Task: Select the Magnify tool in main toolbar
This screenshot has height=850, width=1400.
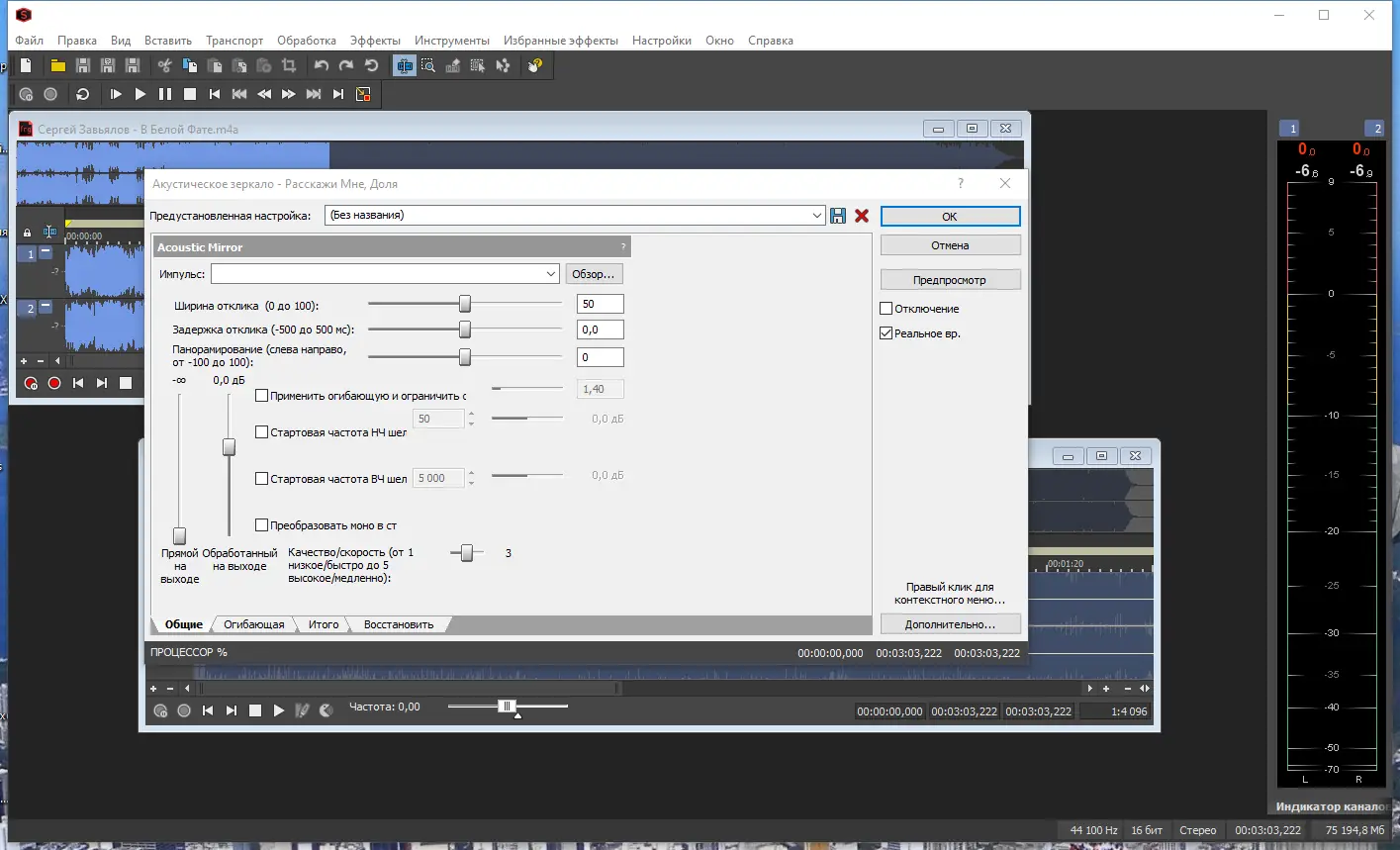Action: (x=428, y=65)
